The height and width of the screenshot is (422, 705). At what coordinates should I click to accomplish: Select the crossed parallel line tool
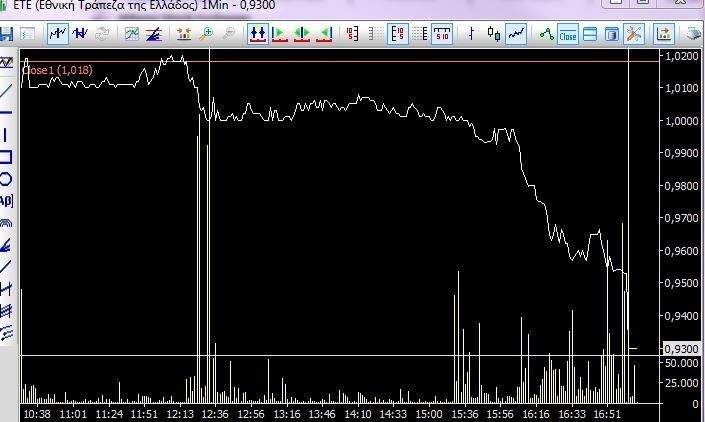[x=6, y=289]
